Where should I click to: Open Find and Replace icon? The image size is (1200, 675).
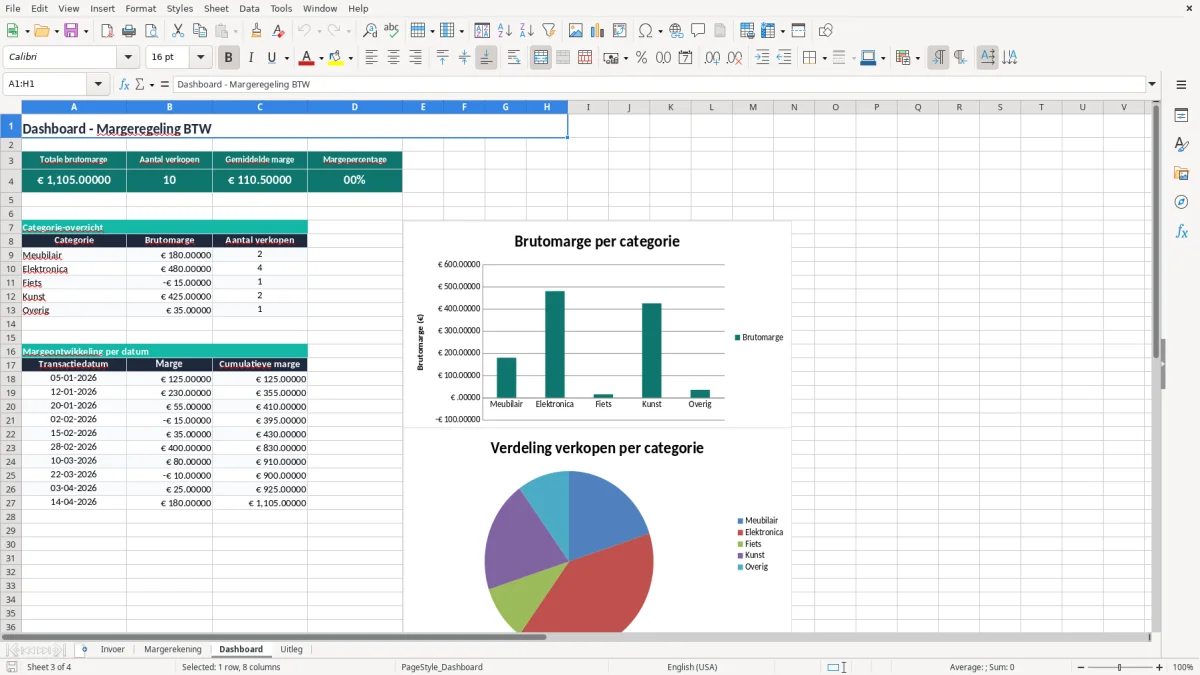370,31
